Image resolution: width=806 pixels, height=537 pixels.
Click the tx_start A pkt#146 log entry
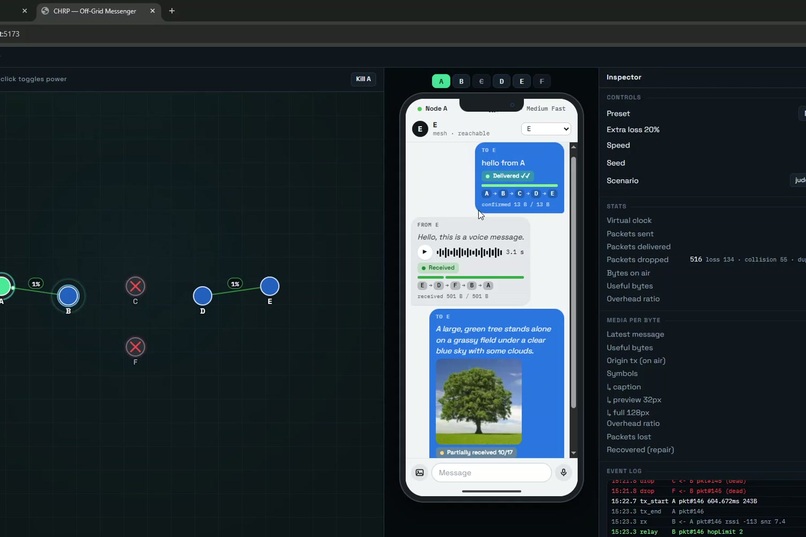[684, 501]
